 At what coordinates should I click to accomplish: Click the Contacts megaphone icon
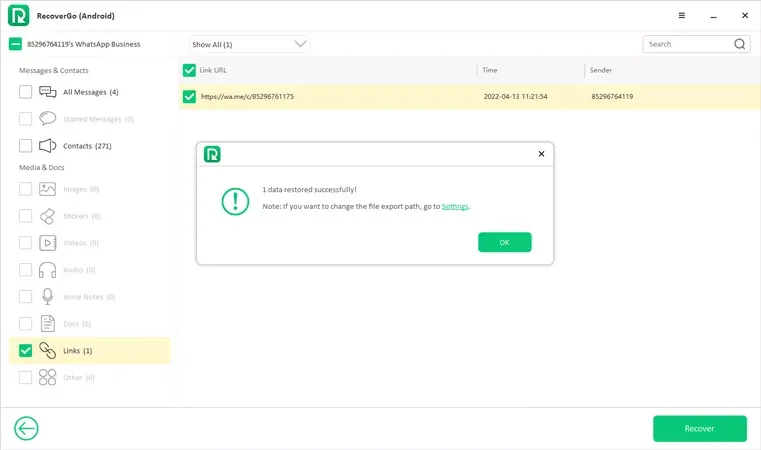(x=48, y=146)
